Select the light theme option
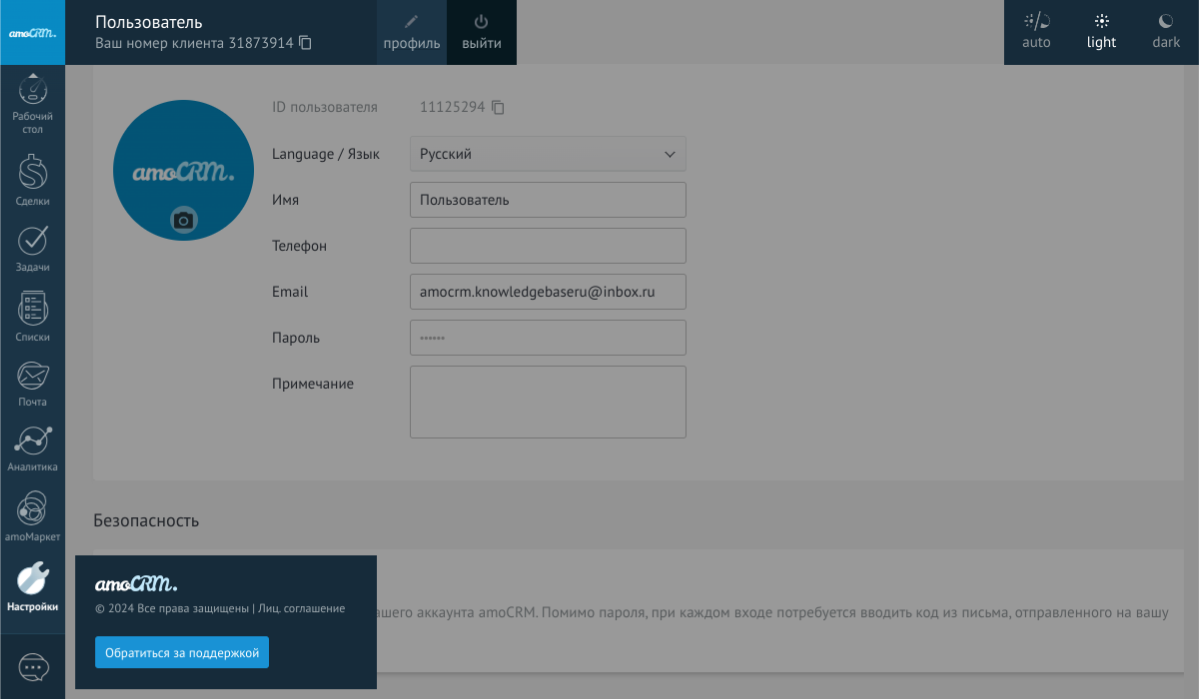 click(x=1101, y=32)
